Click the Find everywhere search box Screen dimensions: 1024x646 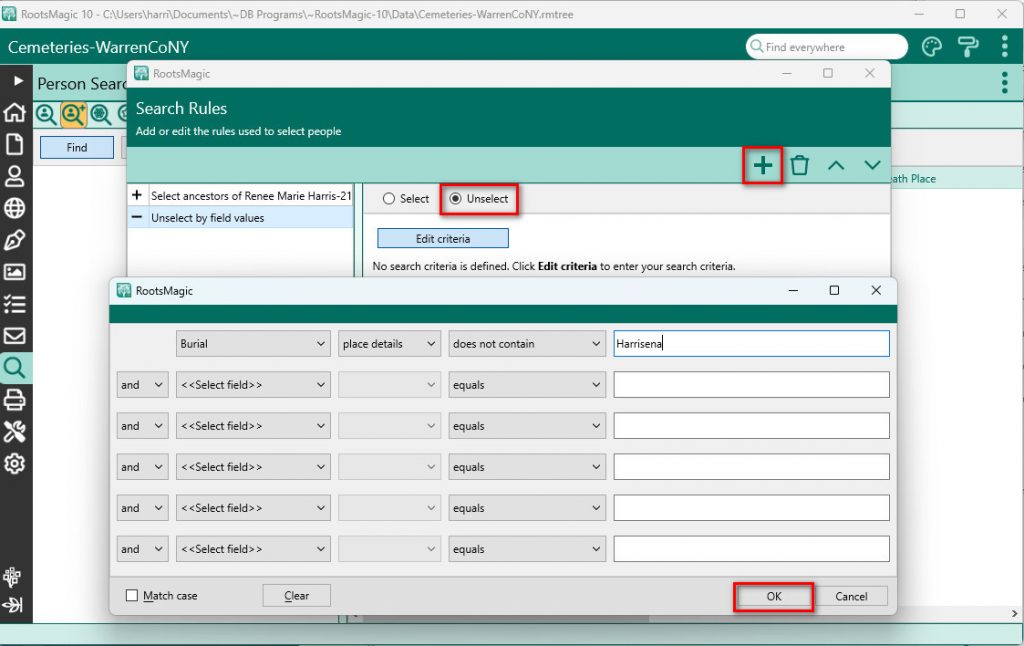pos(827,47)
